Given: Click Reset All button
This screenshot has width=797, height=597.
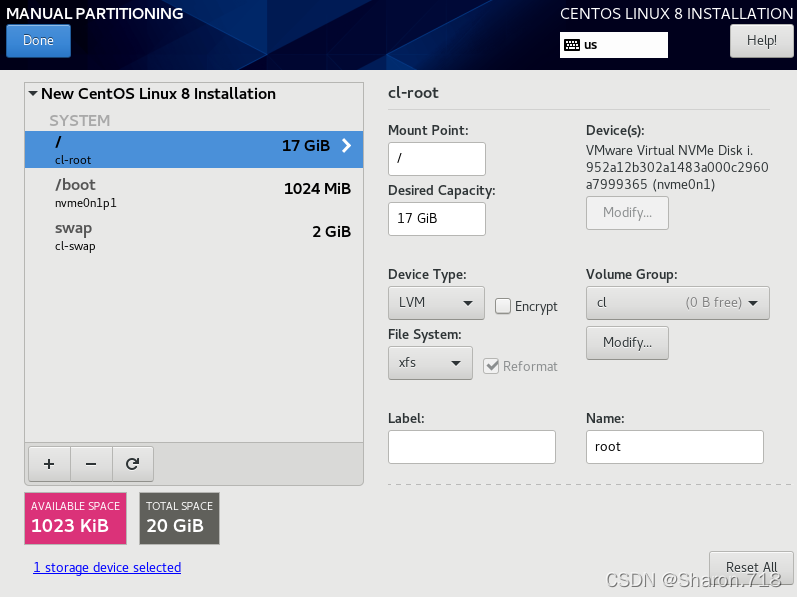Looking at the screenshot, I should 751,567.
